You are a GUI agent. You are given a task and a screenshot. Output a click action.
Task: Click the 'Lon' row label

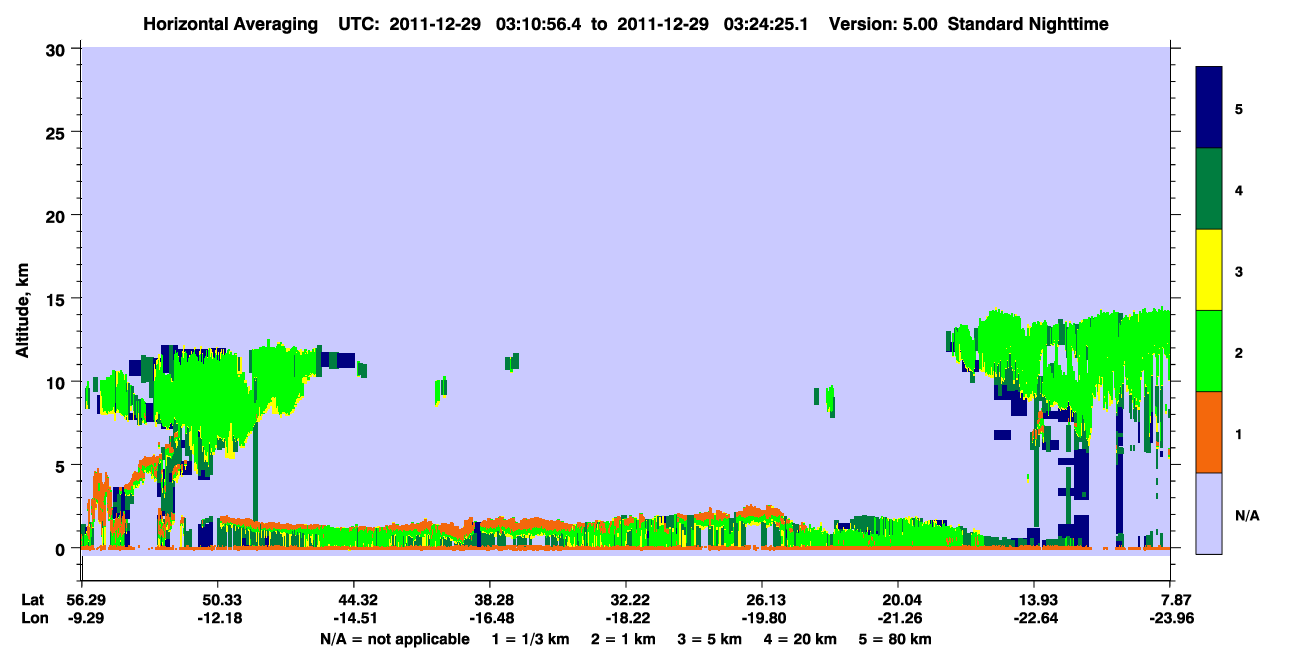click(33, 618)
